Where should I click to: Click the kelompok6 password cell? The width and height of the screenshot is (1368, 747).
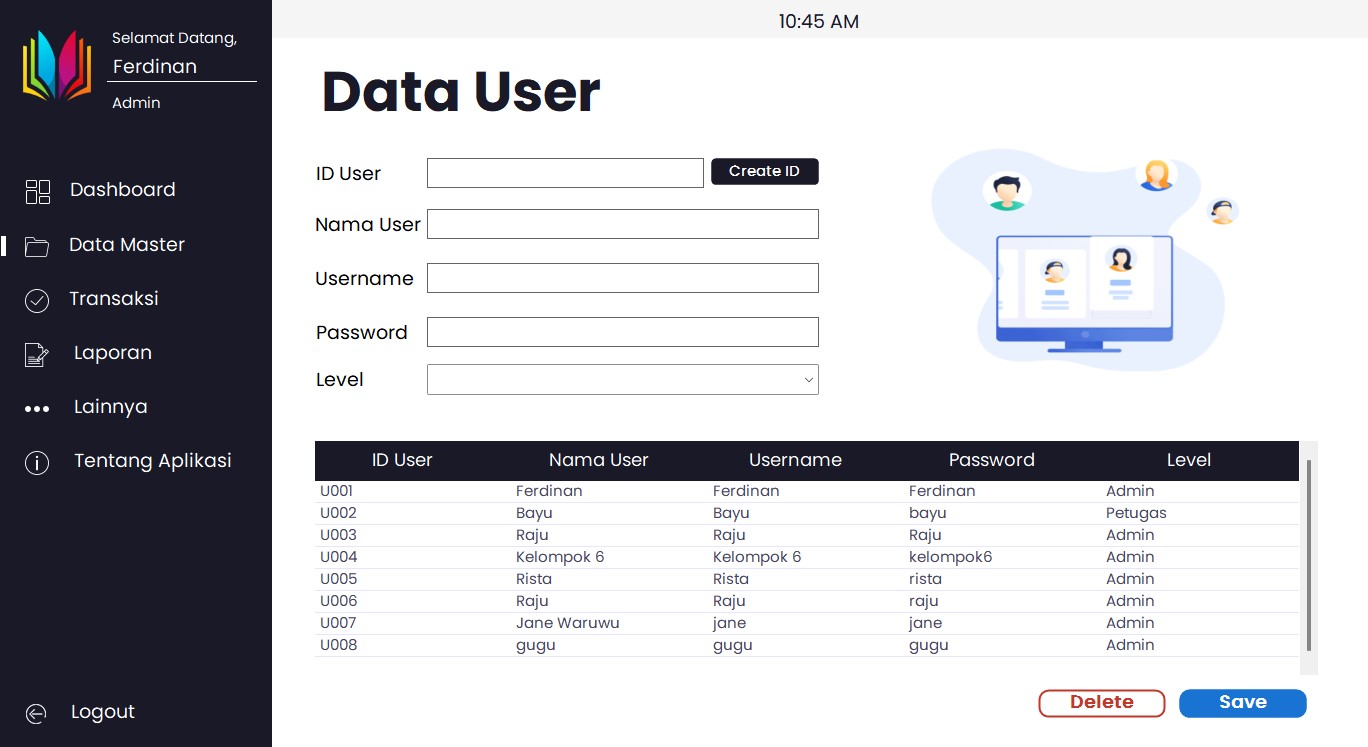pos(950,557)
